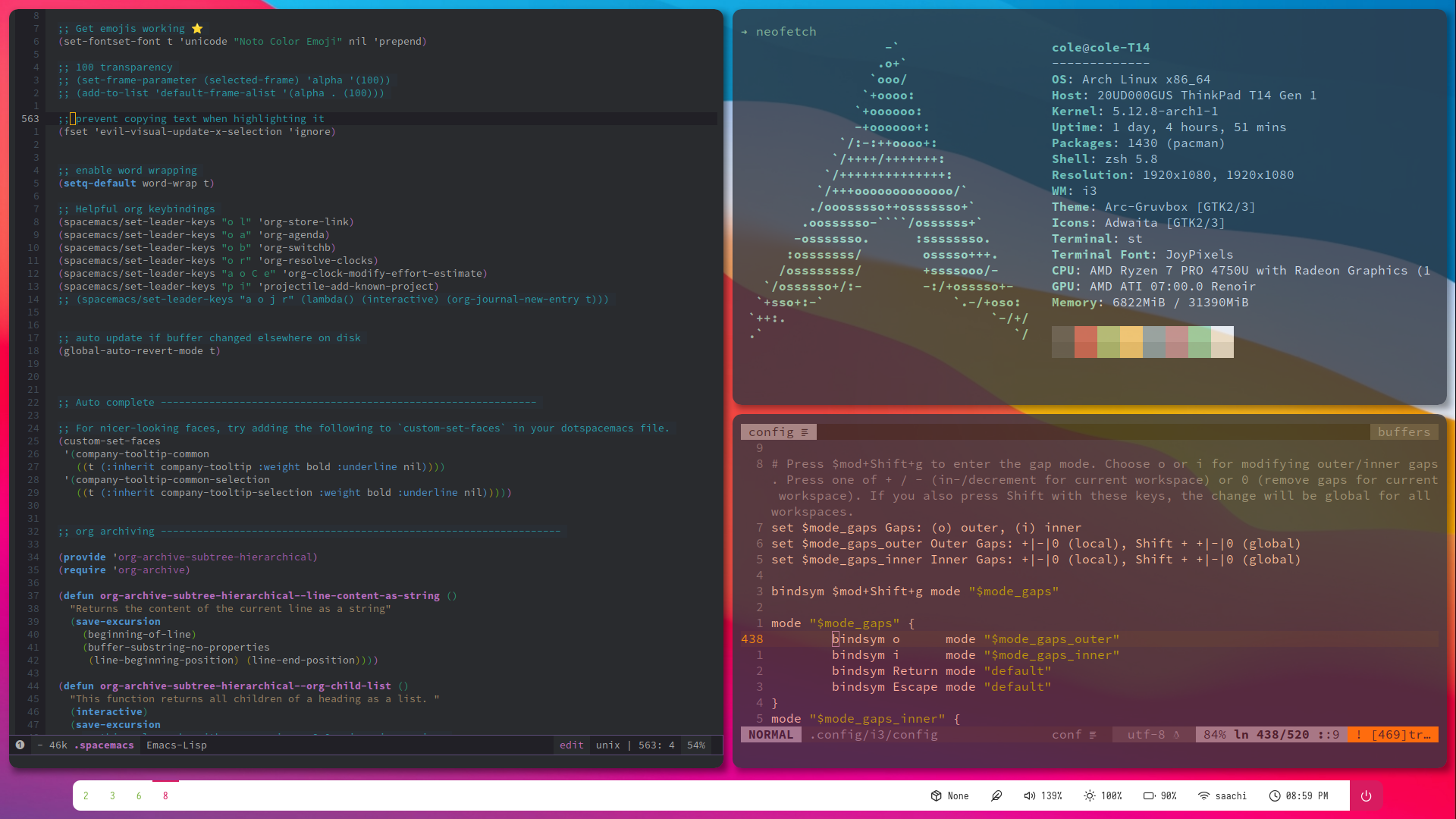Click the Emacs window number indicator in the modeline
The image size is (1456, 819).
[20, 745]
